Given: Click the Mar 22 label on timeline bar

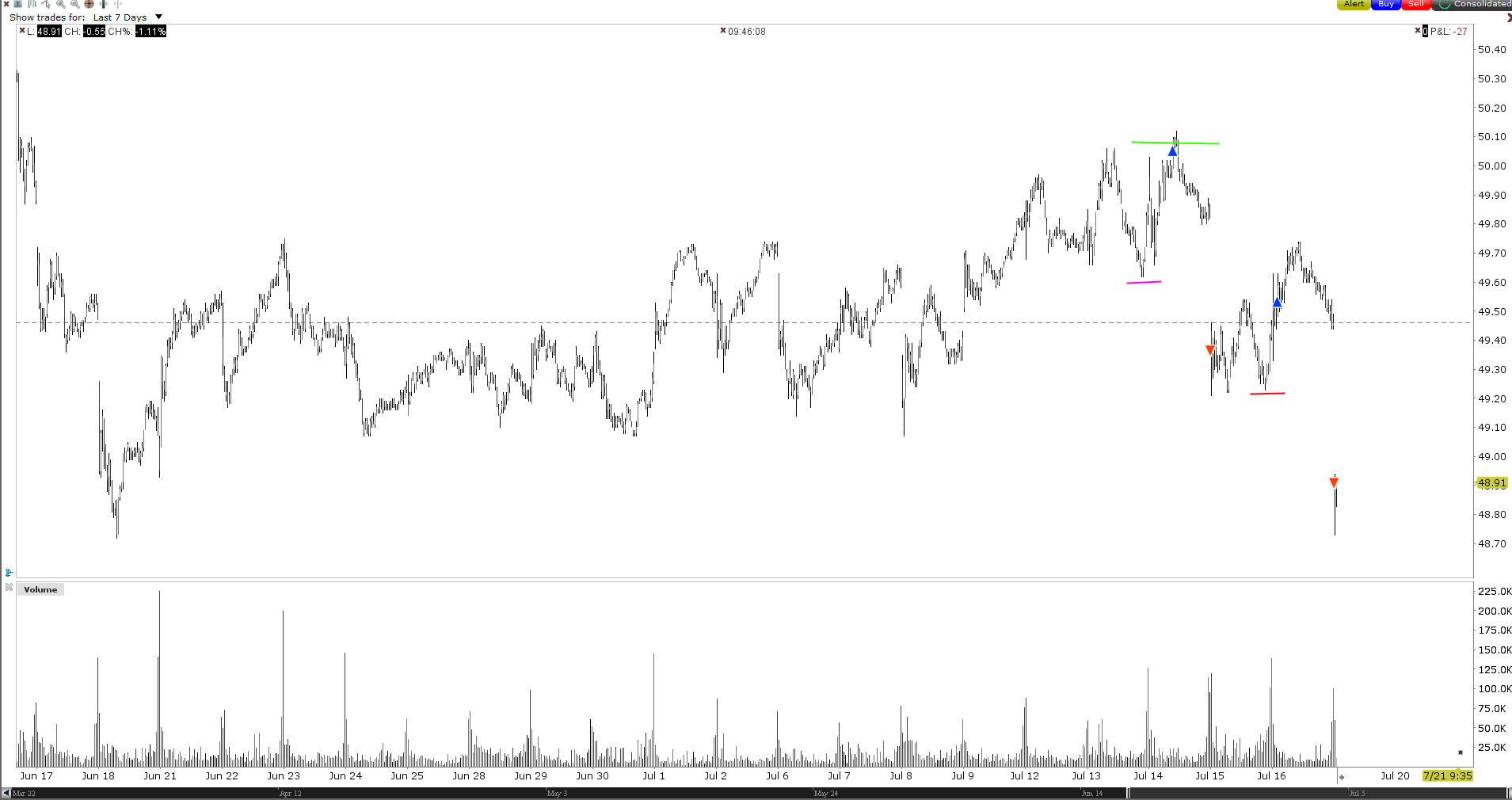Looking at the screenshot, I should tap(24, 793).
